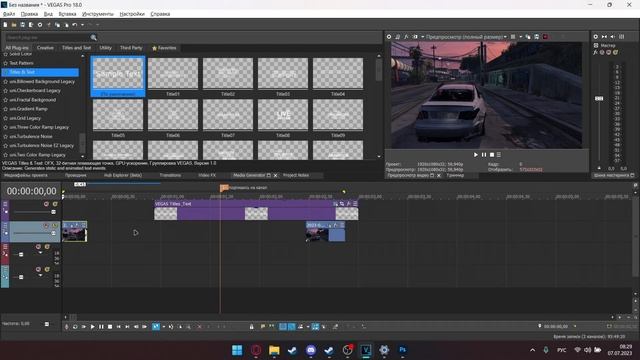
Task: Select Test Pattern in the generator list
Action: [x=21, y=63]
